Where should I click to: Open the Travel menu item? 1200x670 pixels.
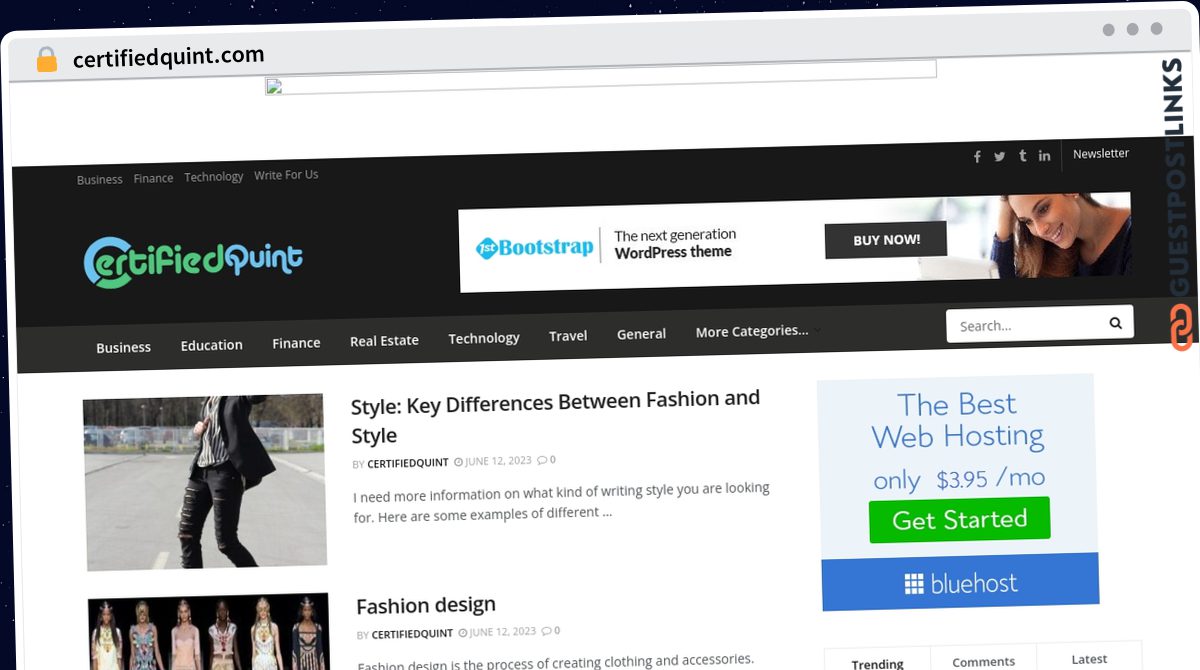[x=568, y=336]
